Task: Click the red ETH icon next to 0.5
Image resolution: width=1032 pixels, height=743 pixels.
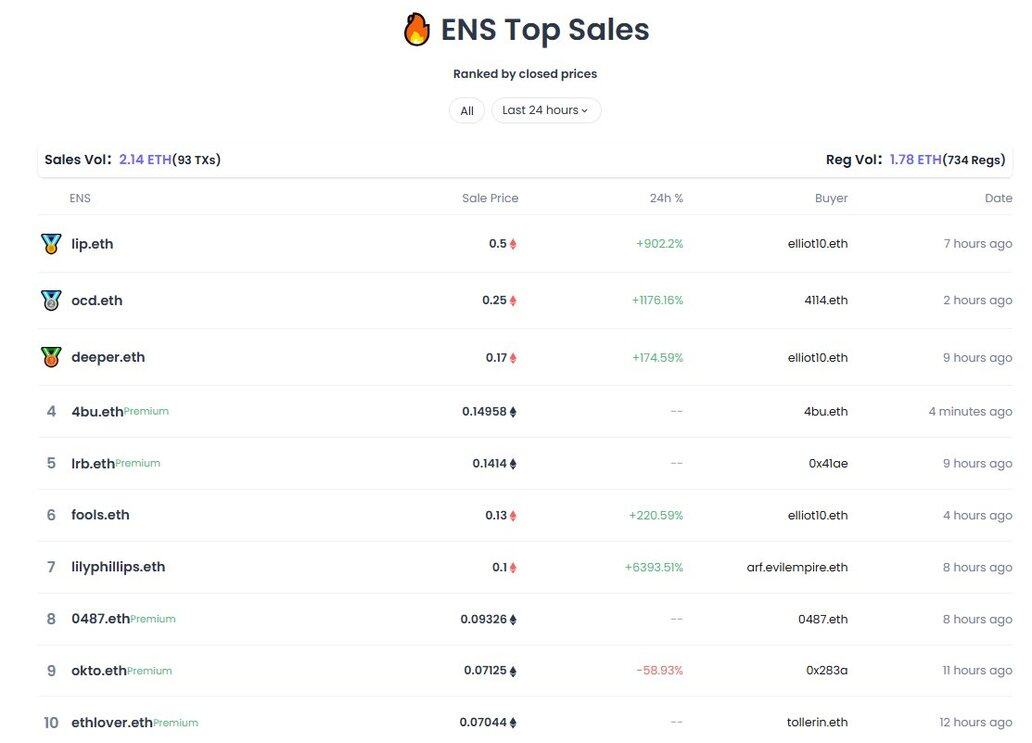Action: click(x=513, y=244)
